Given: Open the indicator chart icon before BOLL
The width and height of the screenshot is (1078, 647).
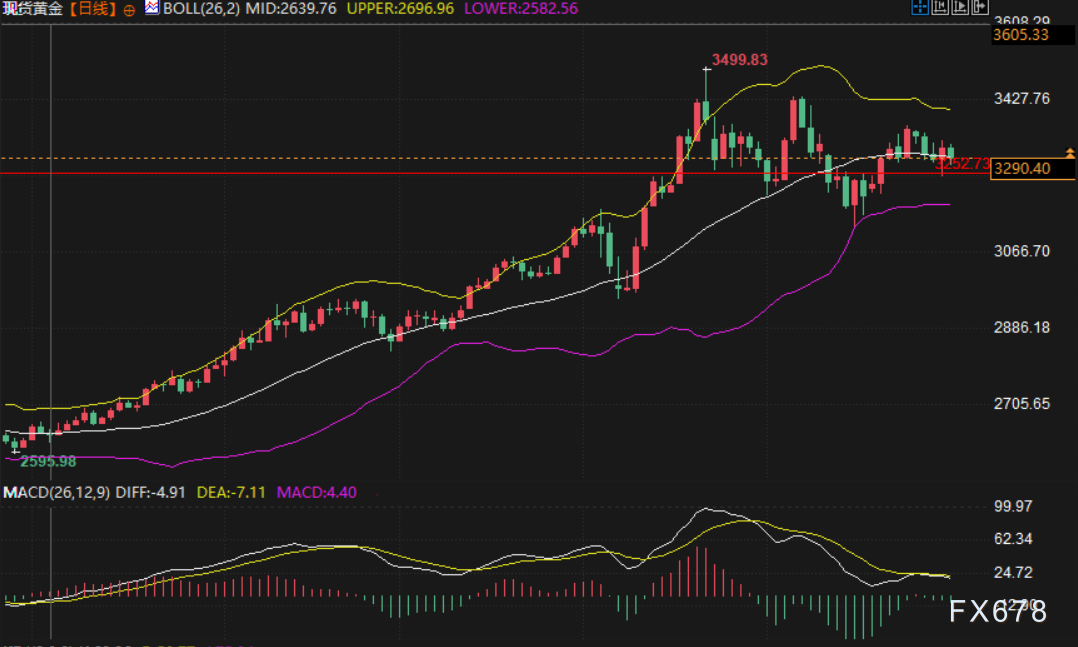Looking at the screenshot, I should coord(152,8).
